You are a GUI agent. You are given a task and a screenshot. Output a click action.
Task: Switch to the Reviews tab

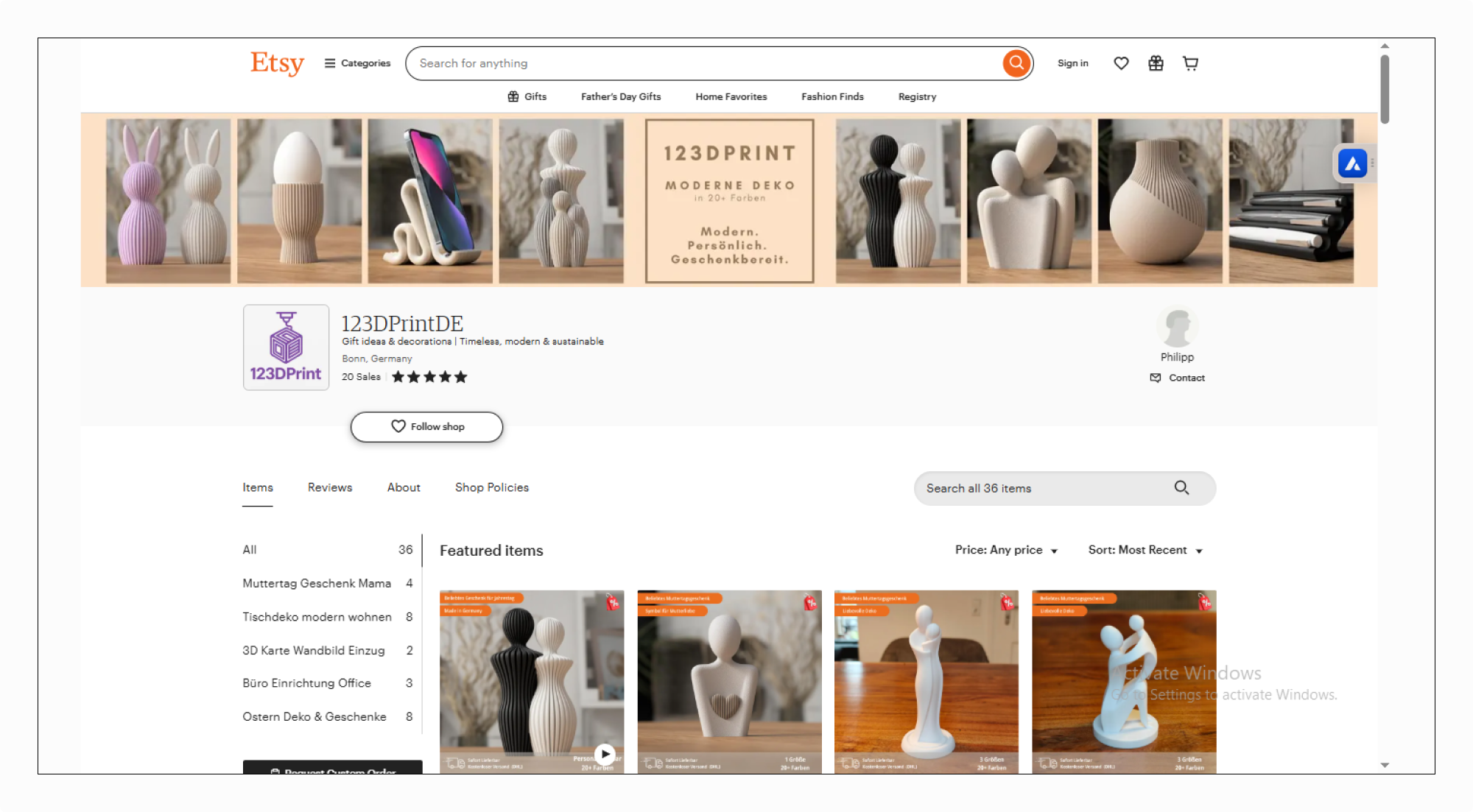click(x=330, y=487)
